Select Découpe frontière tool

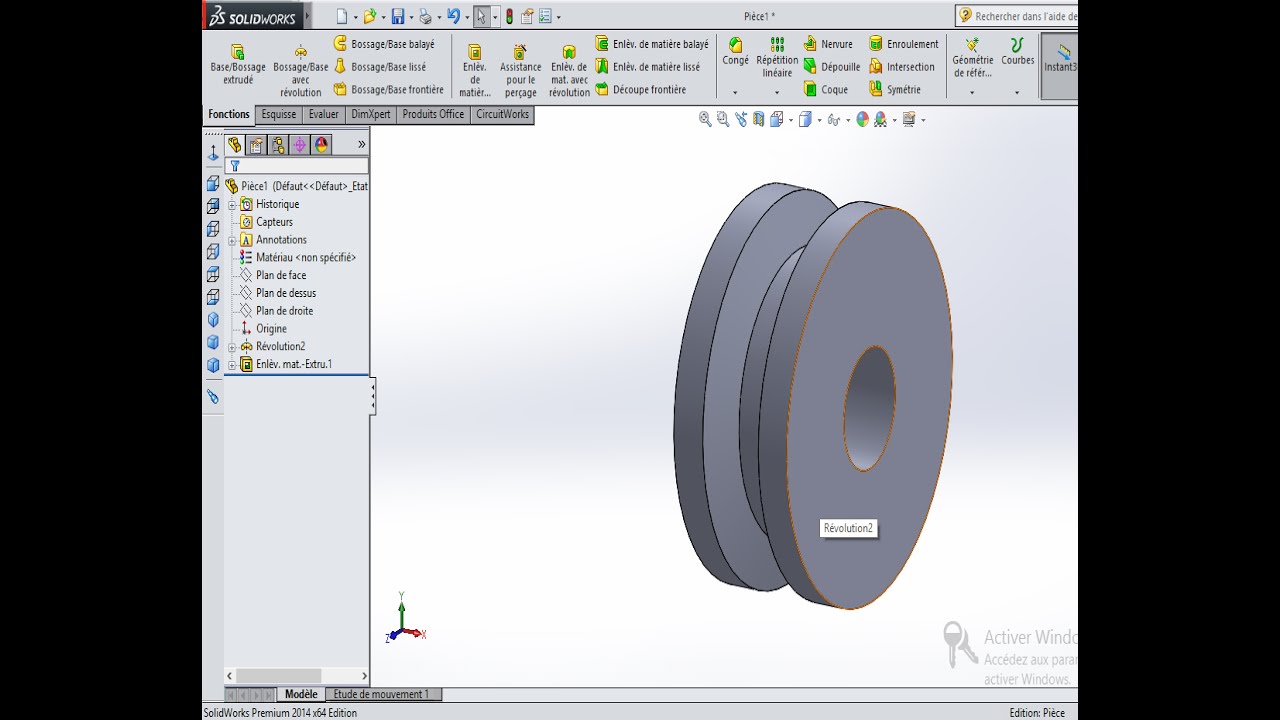[641, 90]
